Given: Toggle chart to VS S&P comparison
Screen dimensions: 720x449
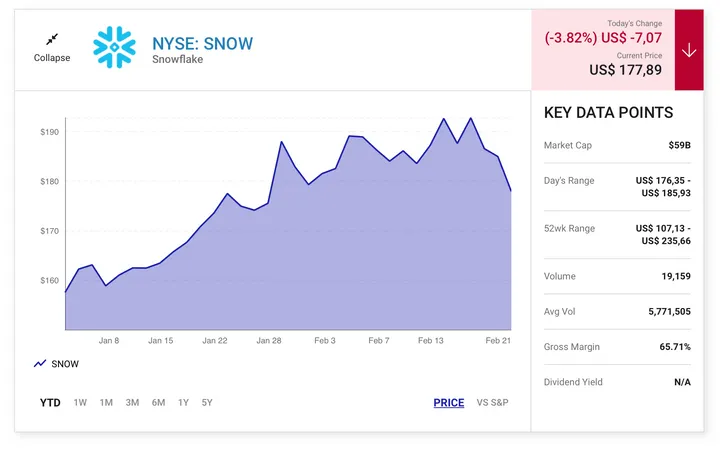Looking at the screenshot, I should (492, 403).
